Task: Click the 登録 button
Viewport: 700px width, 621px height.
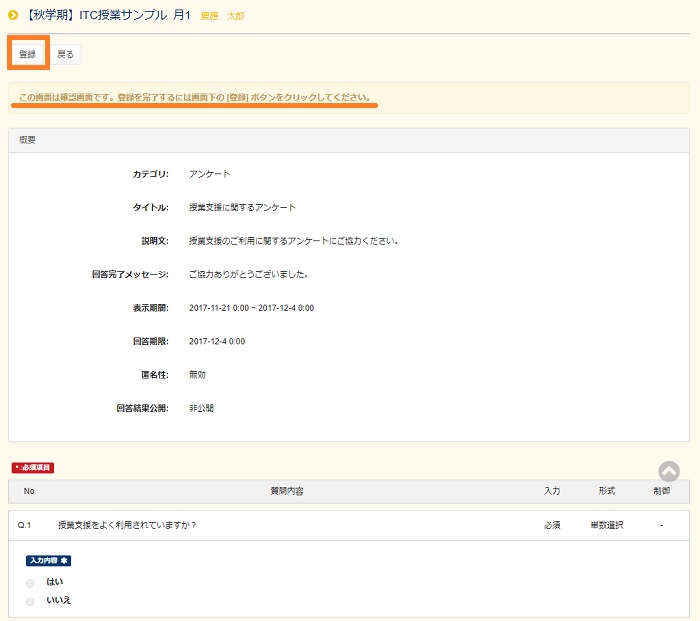Action: click(x=27, y=54)
